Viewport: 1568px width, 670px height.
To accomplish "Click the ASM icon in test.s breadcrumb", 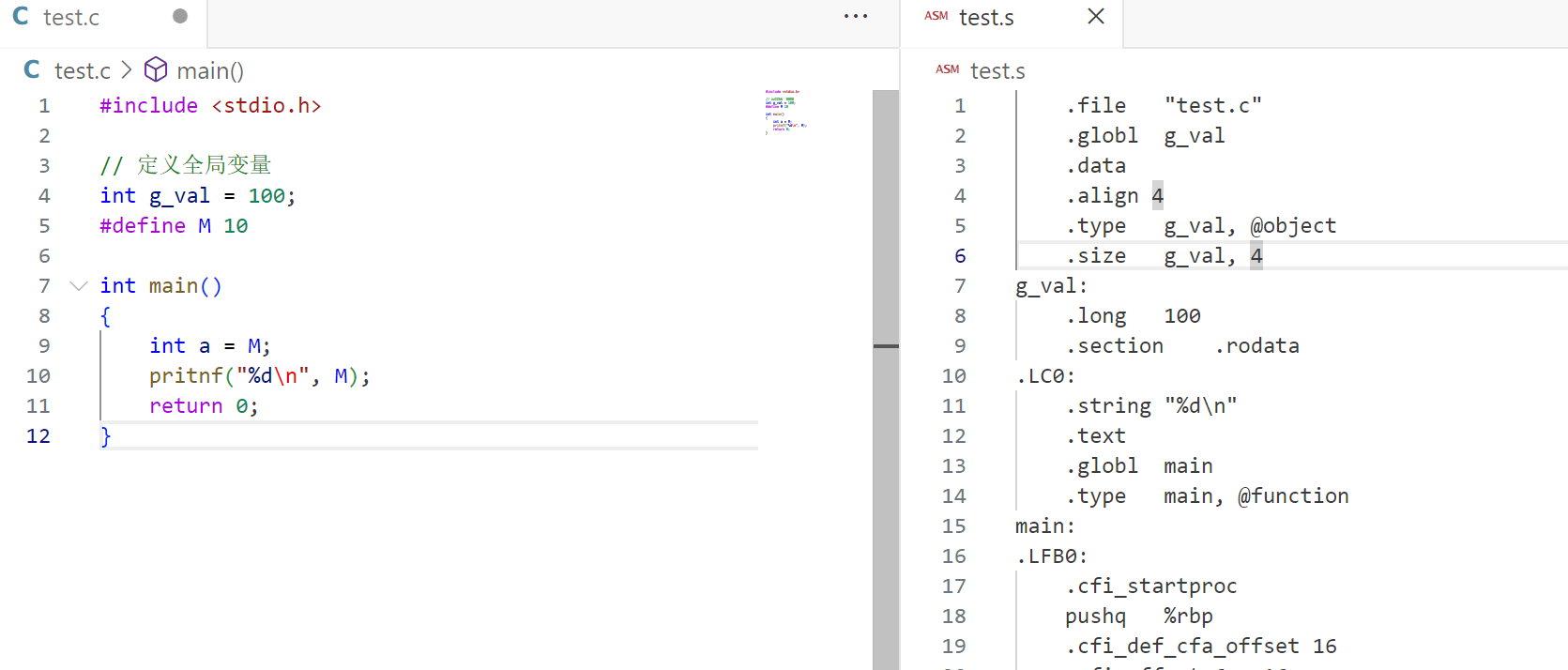I will pos(947,69).
